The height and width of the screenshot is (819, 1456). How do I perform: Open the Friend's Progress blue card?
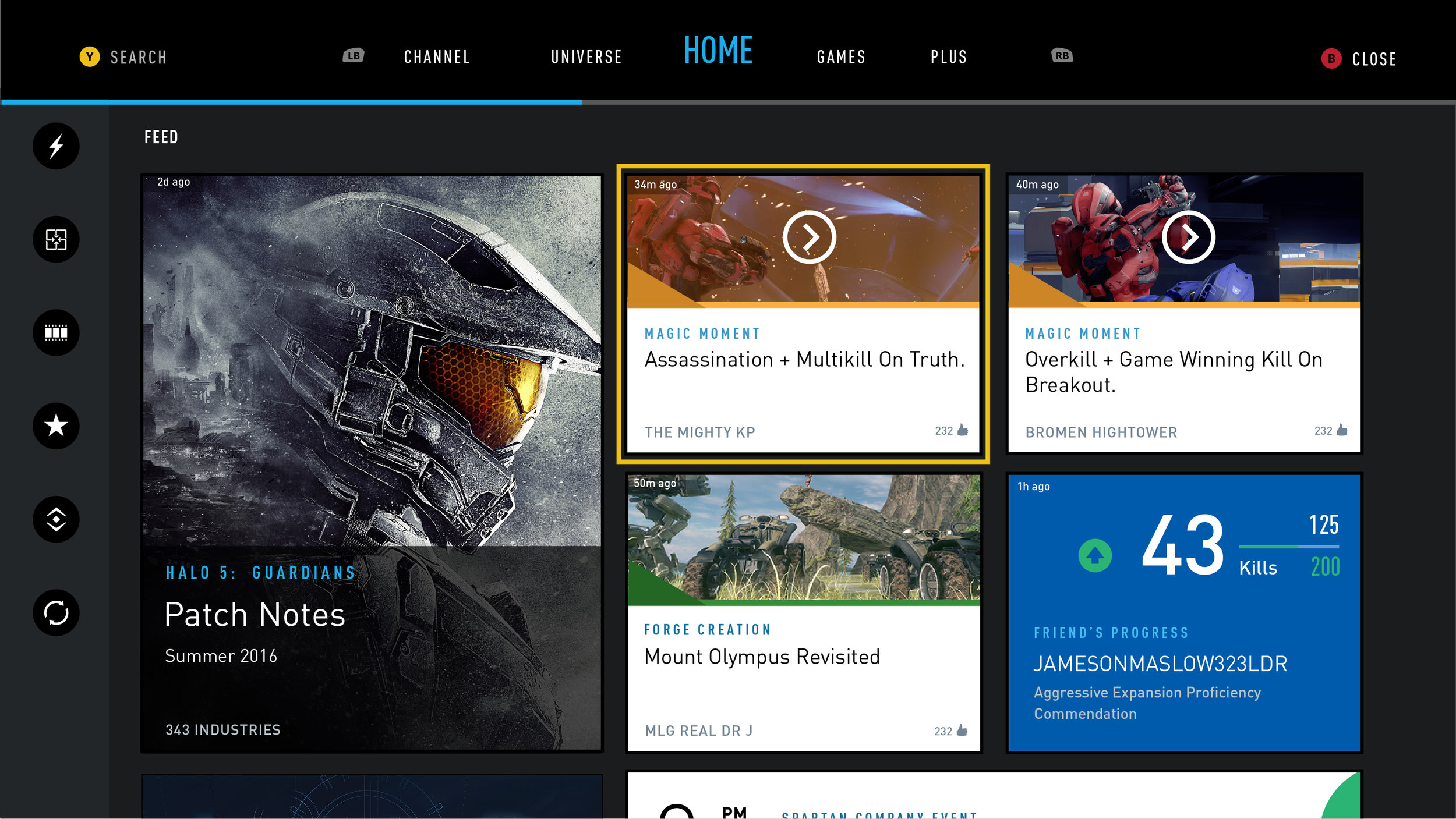1184,613
